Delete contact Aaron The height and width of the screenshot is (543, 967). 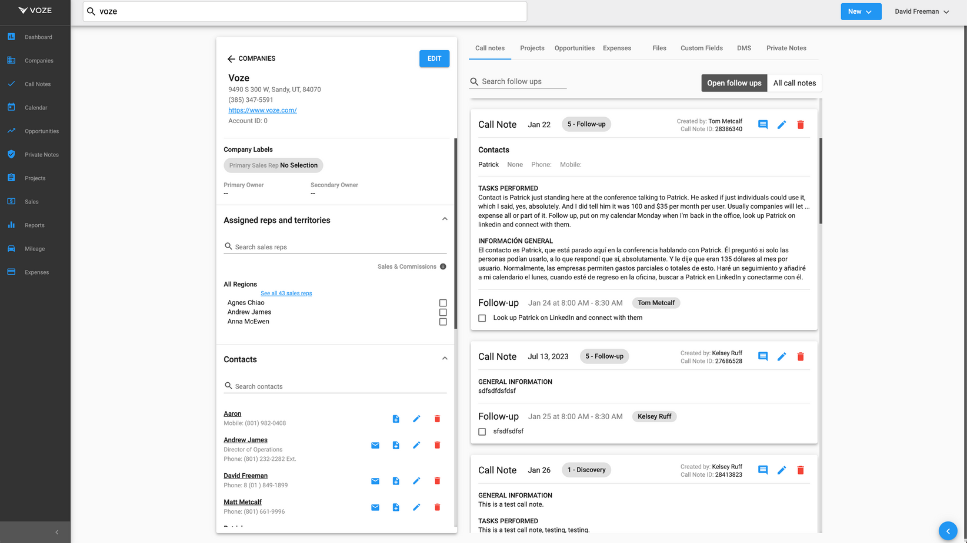point(437,419)
